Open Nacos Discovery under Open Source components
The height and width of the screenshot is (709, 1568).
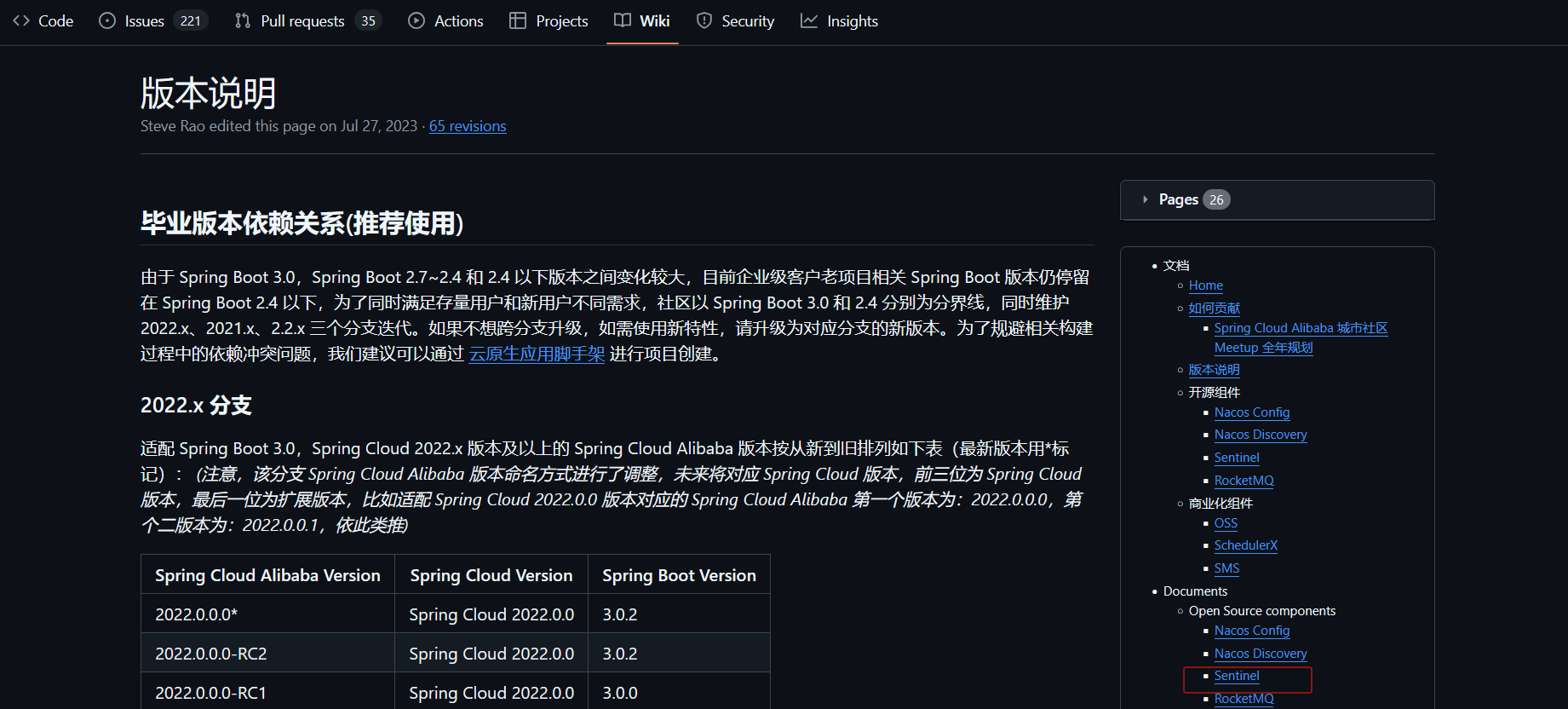1261,654
